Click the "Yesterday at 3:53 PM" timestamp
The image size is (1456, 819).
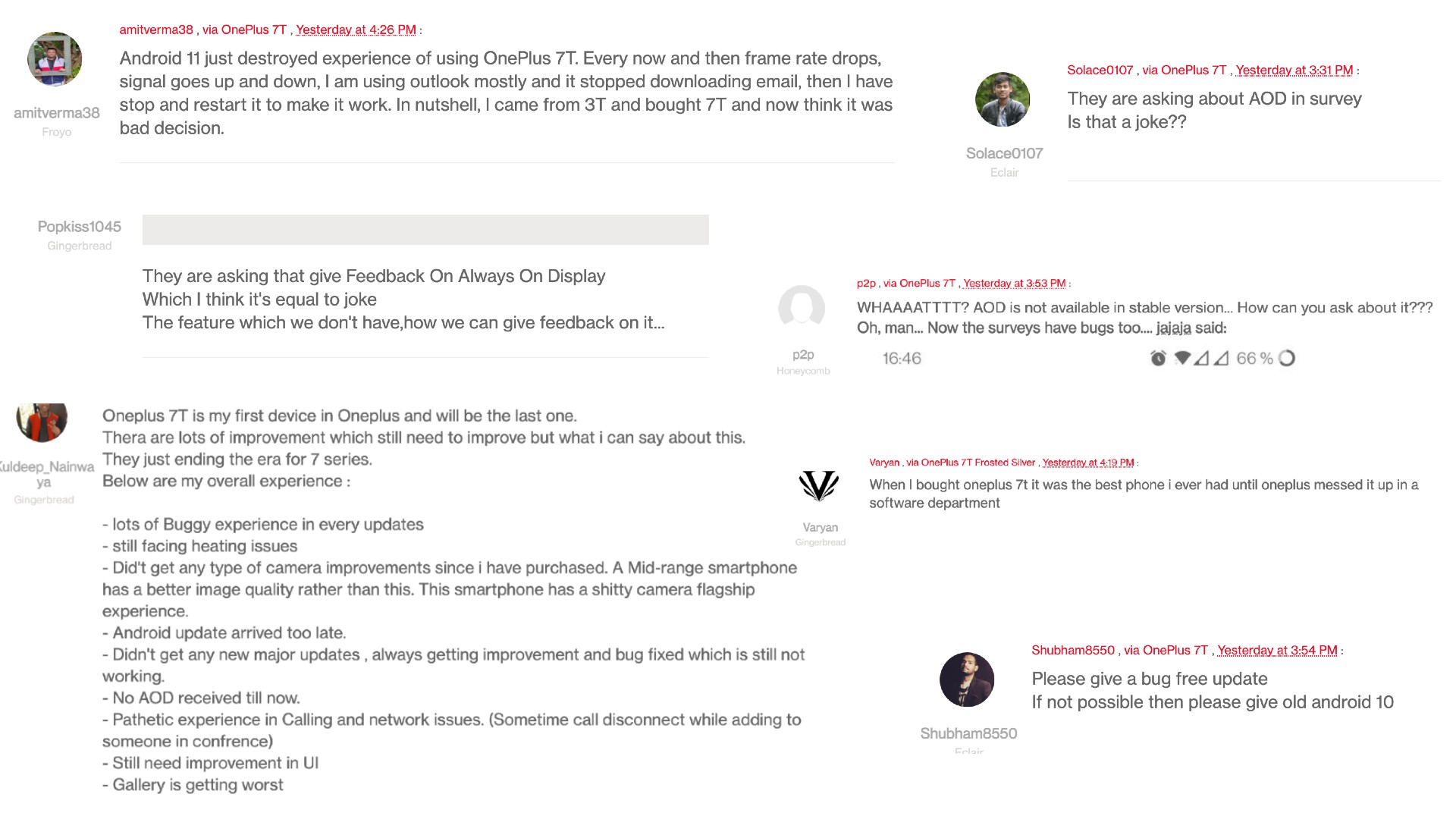(1014, 284)
